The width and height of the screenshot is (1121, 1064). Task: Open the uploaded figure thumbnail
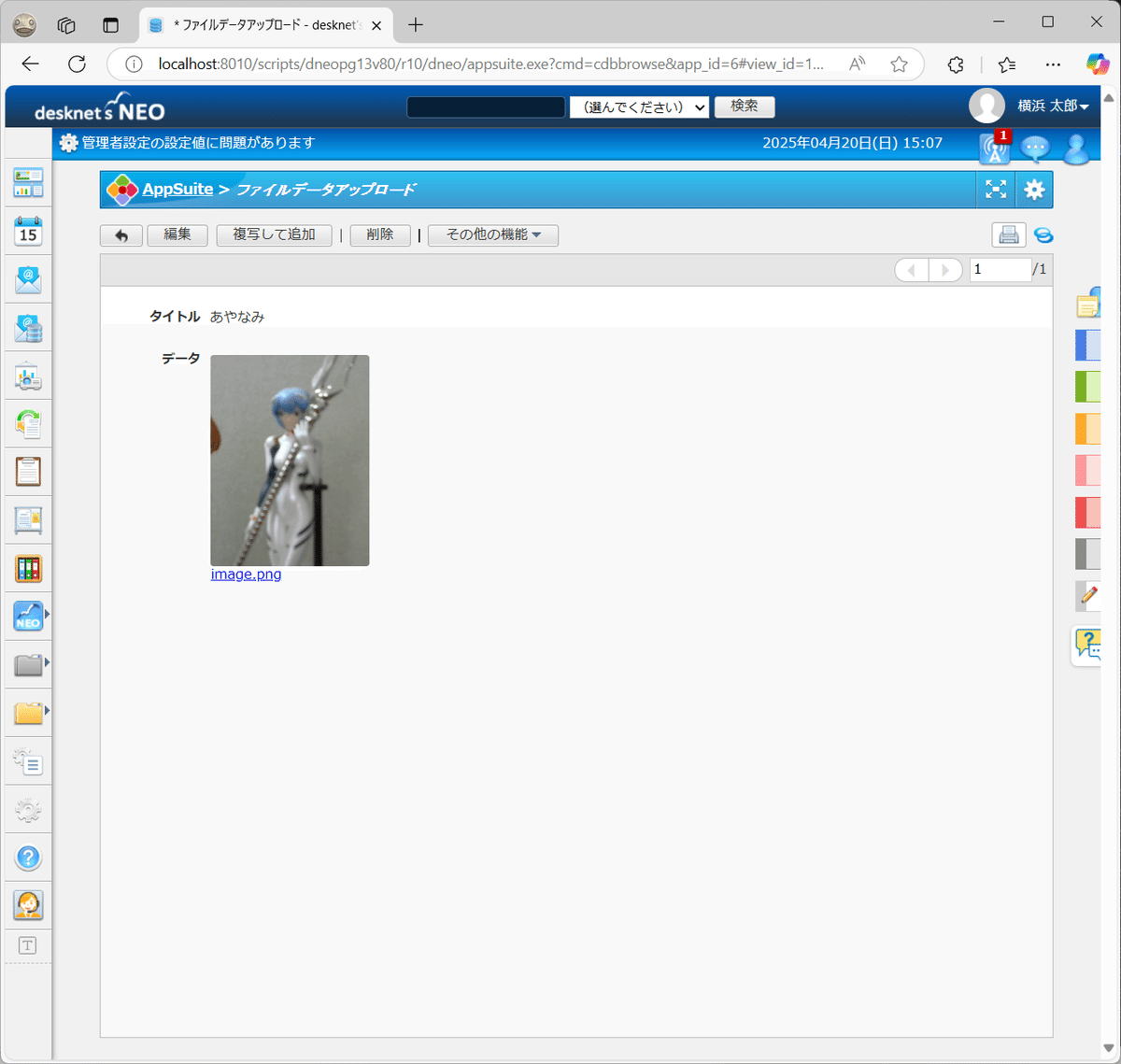pos(290,460)
